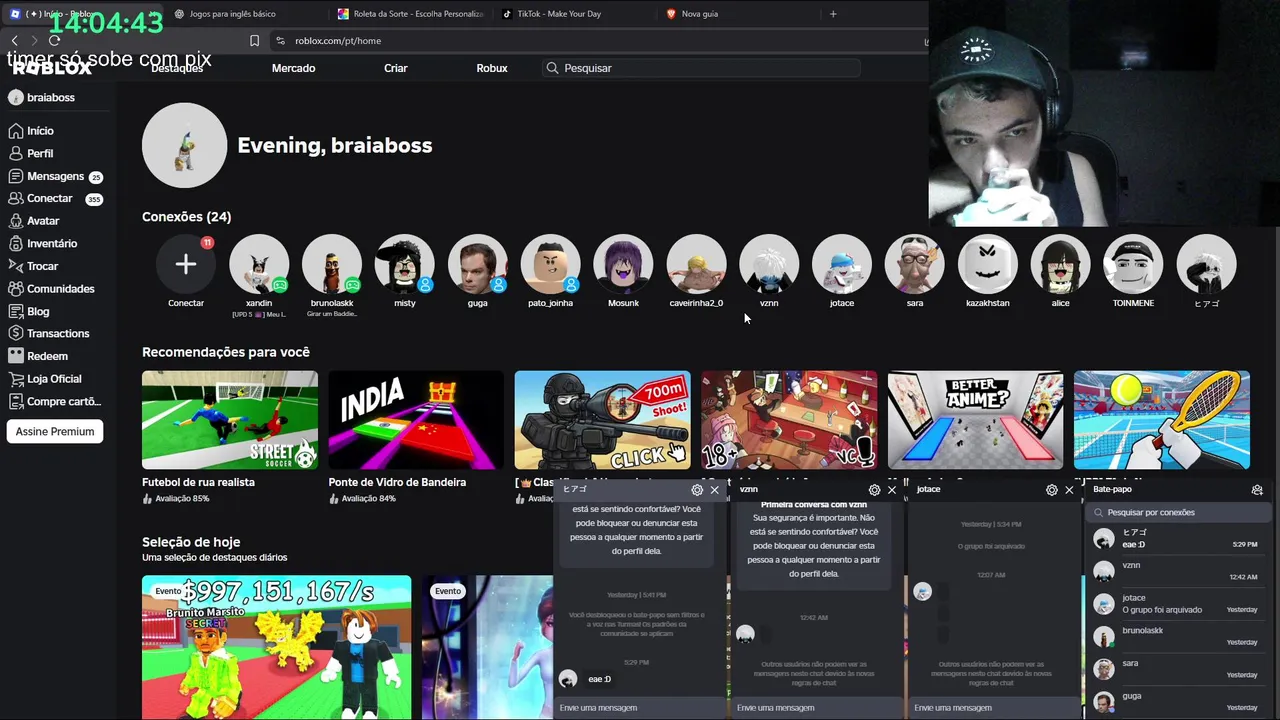Click the Pesquisar search field
Image resolution: width=1280 pixels, height=720 pixels.
[700, 68]
